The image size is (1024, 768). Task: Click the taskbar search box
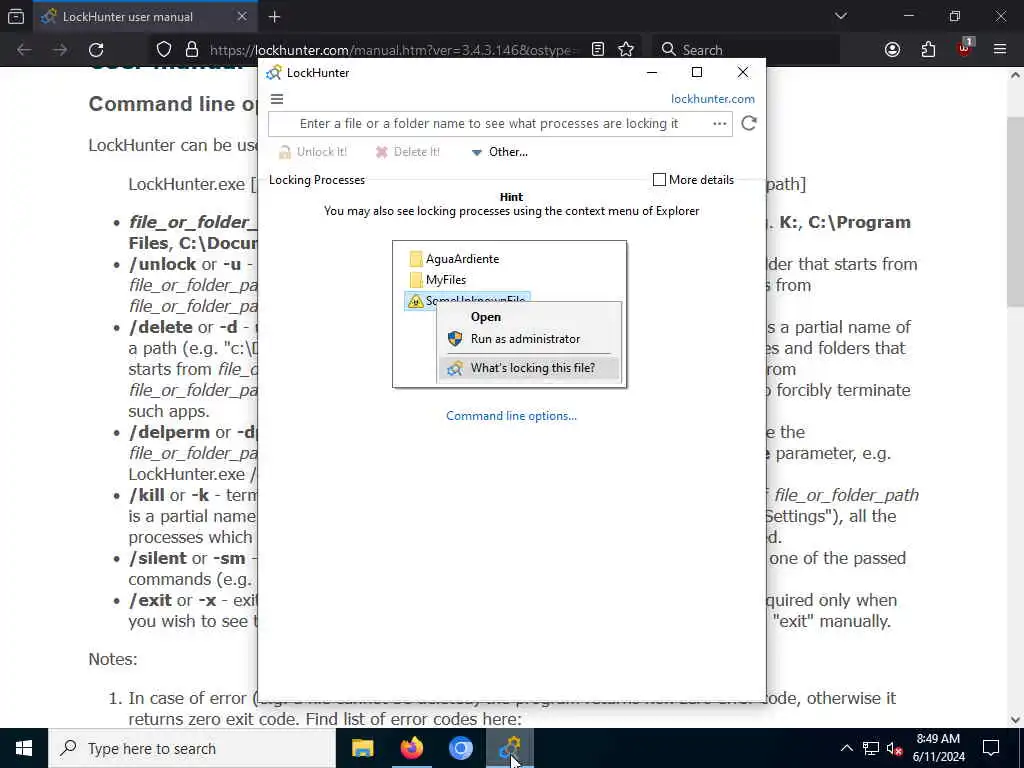coord(191,748)
